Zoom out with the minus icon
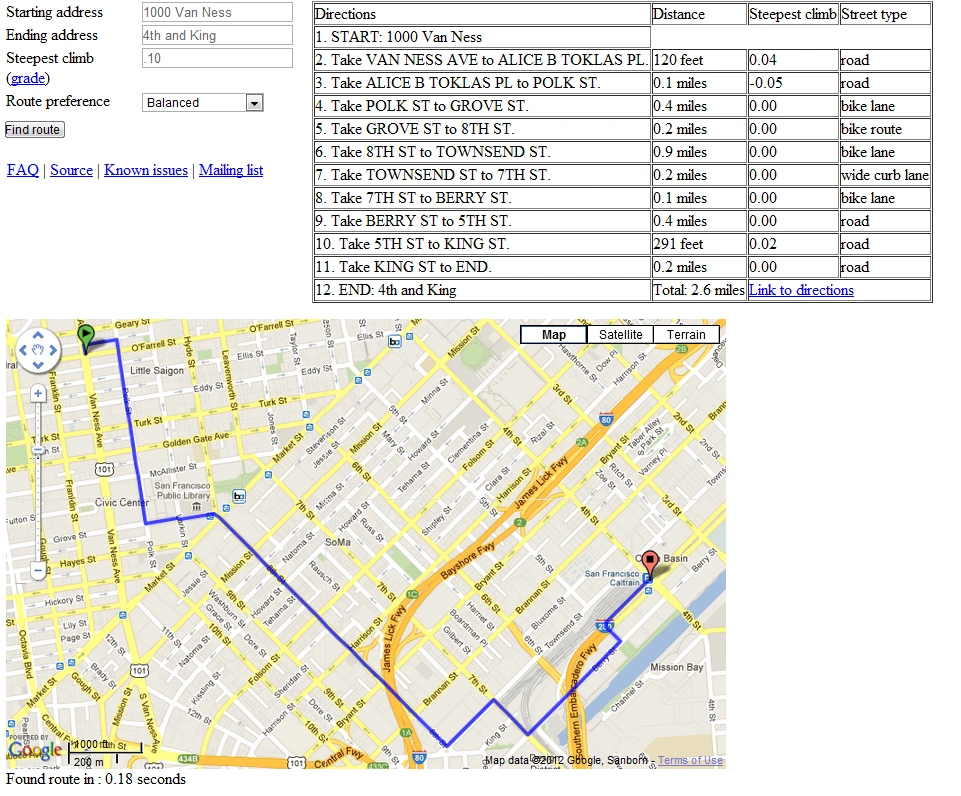961x796 pixels. pos(37,570)
